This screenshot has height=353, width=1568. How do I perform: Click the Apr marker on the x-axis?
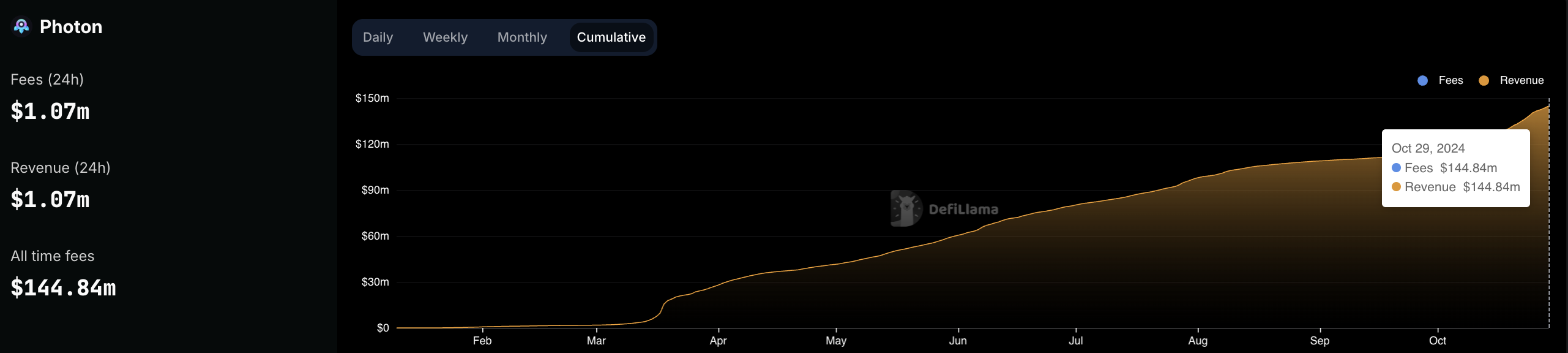tap(718, 341)
